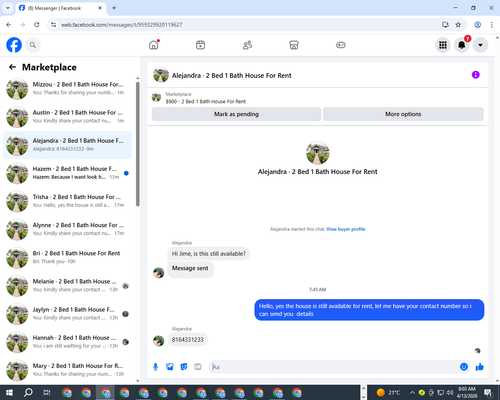Click the Message sent bubble

tap(190, 269)
